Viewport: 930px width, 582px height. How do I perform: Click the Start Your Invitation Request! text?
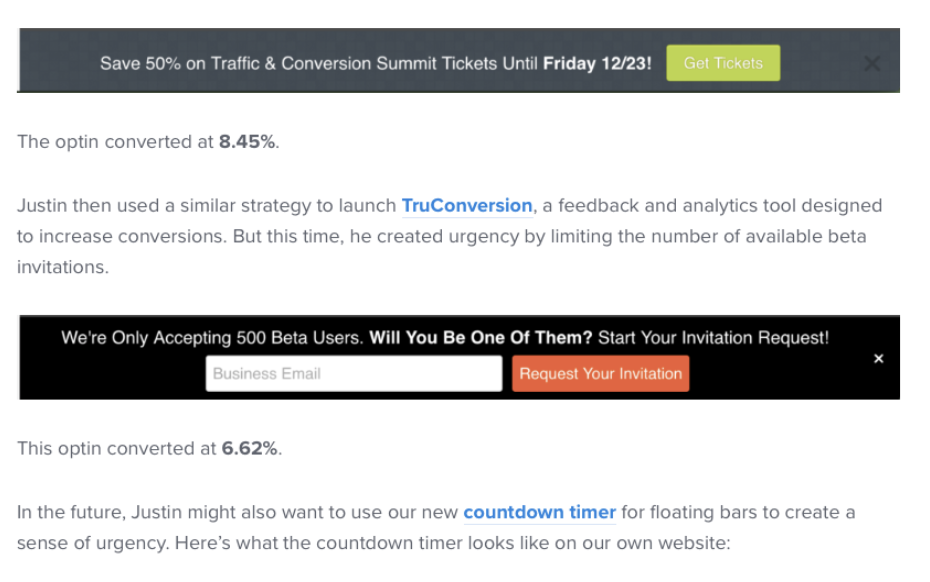tap(714, 338)
